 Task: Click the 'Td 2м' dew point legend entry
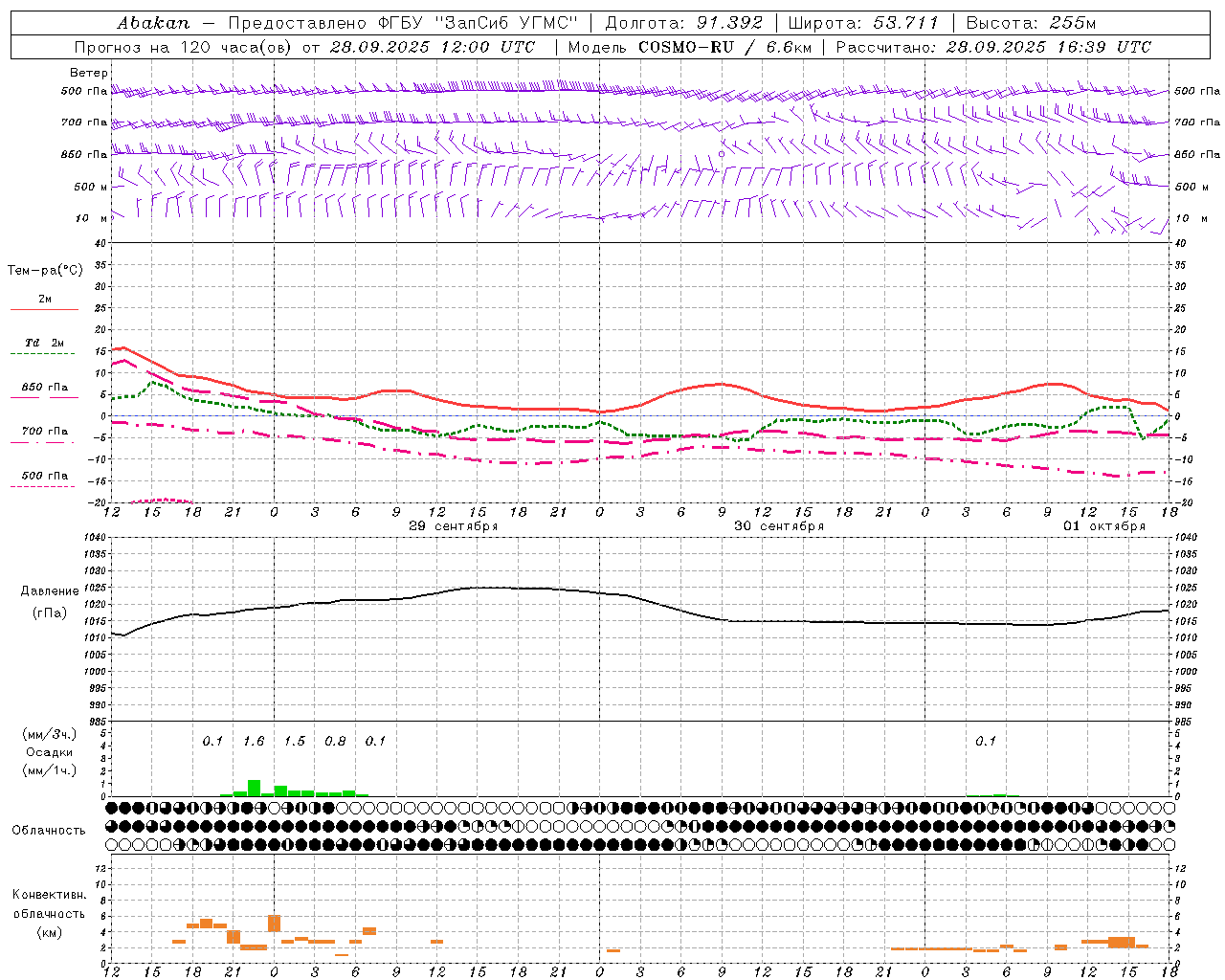click(x=45, y=343)
